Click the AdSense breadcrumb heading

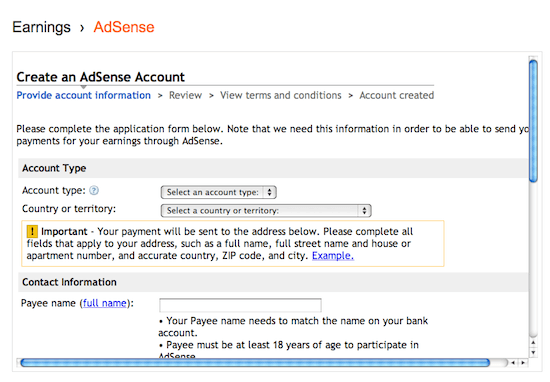point(124,27)
